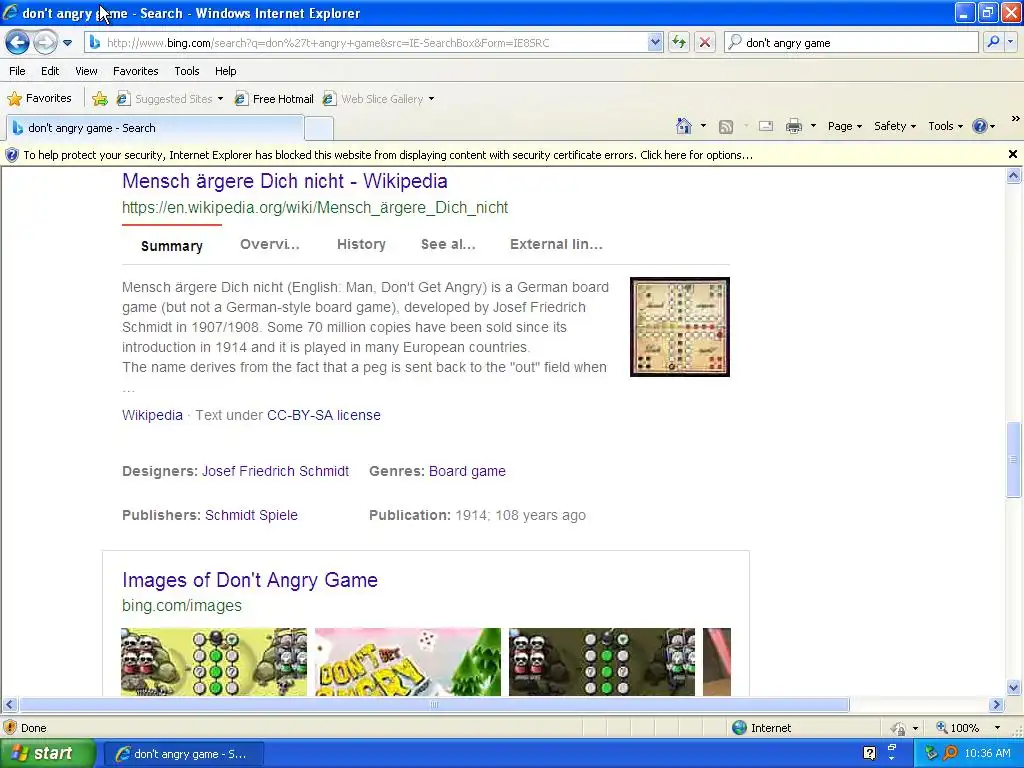This screenshot has height=768, width=1024.
Task: Open the Edit menu
Action: (50, 71)
